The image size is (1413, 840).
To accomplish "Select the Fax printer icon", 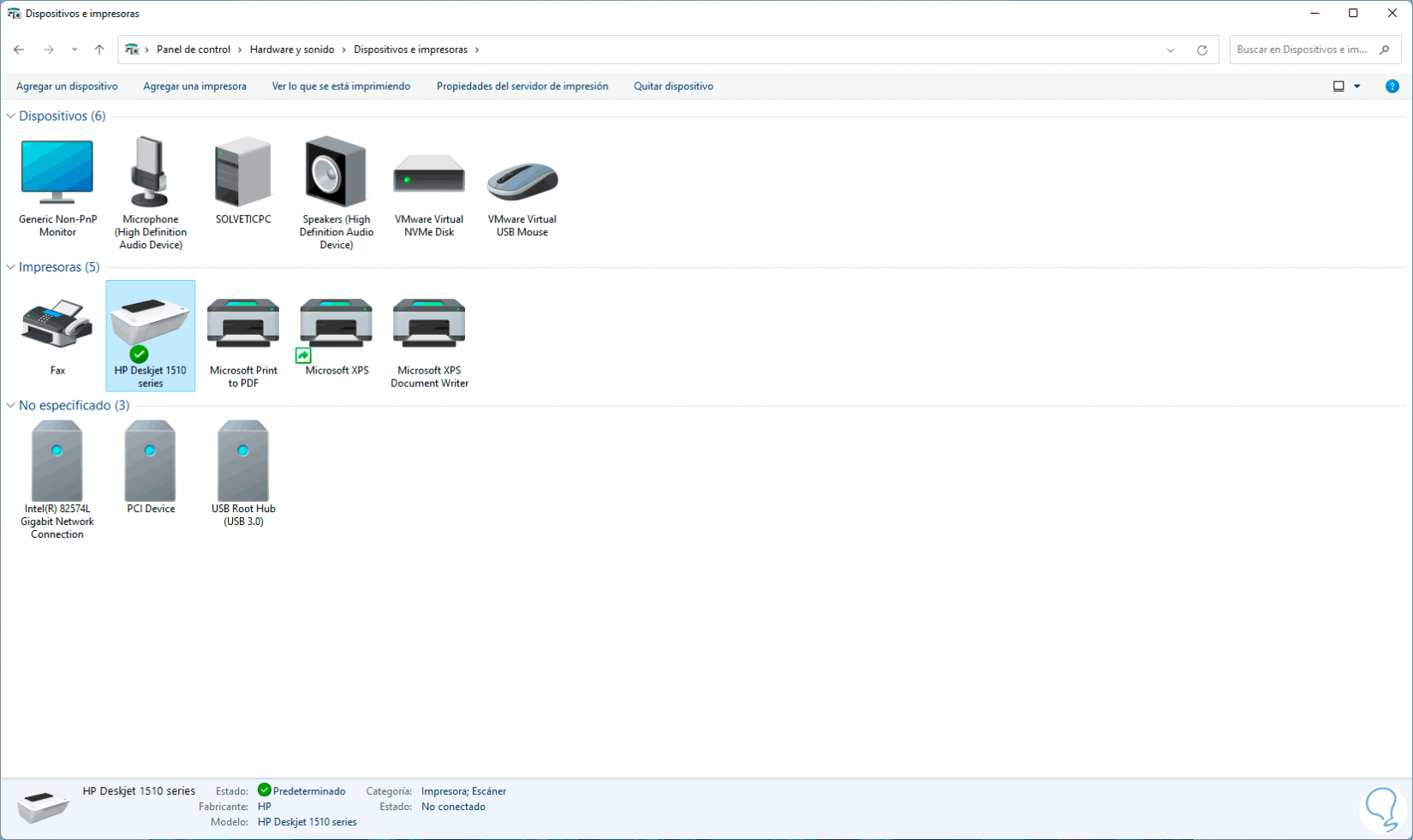I will pos(57,324).
